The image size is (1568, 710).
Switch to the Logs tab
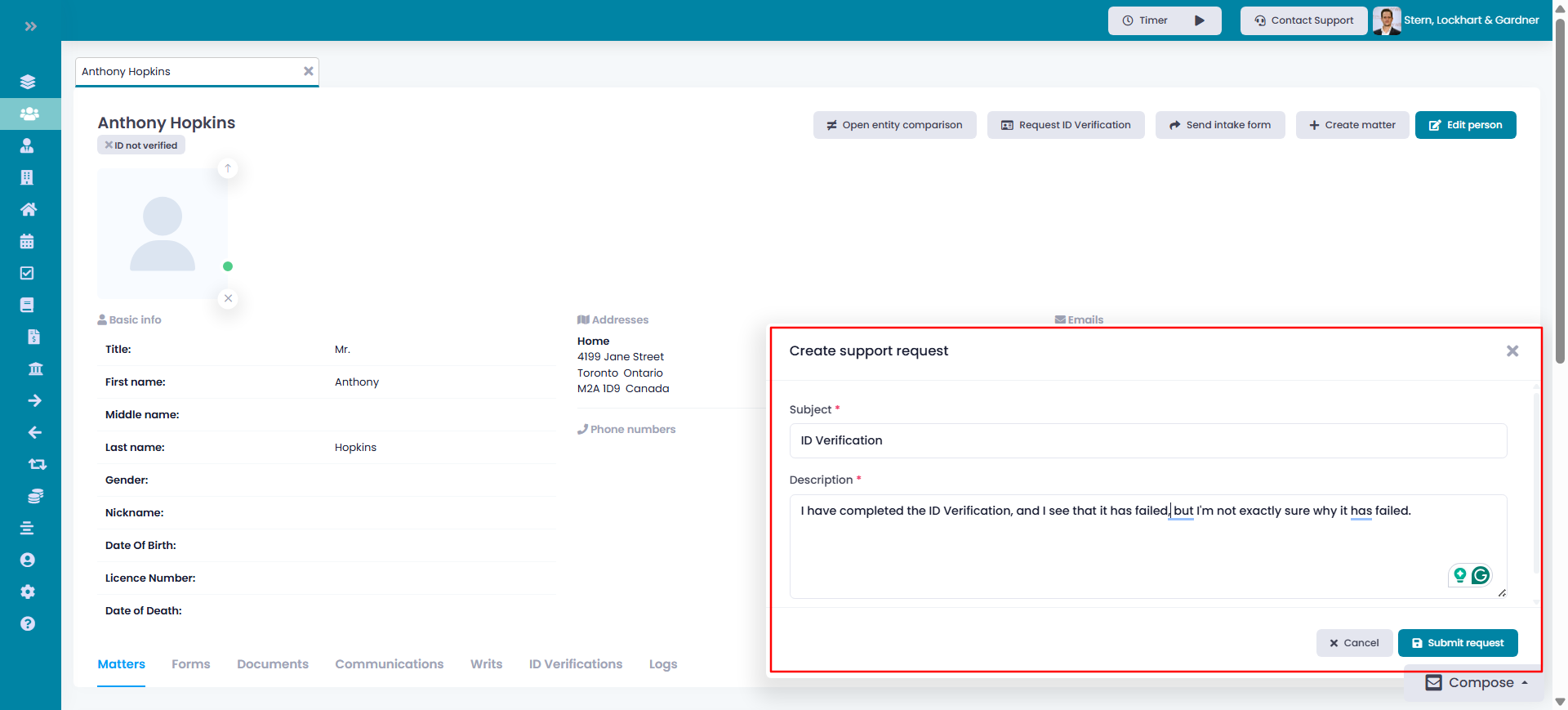(x=663, y=664)
